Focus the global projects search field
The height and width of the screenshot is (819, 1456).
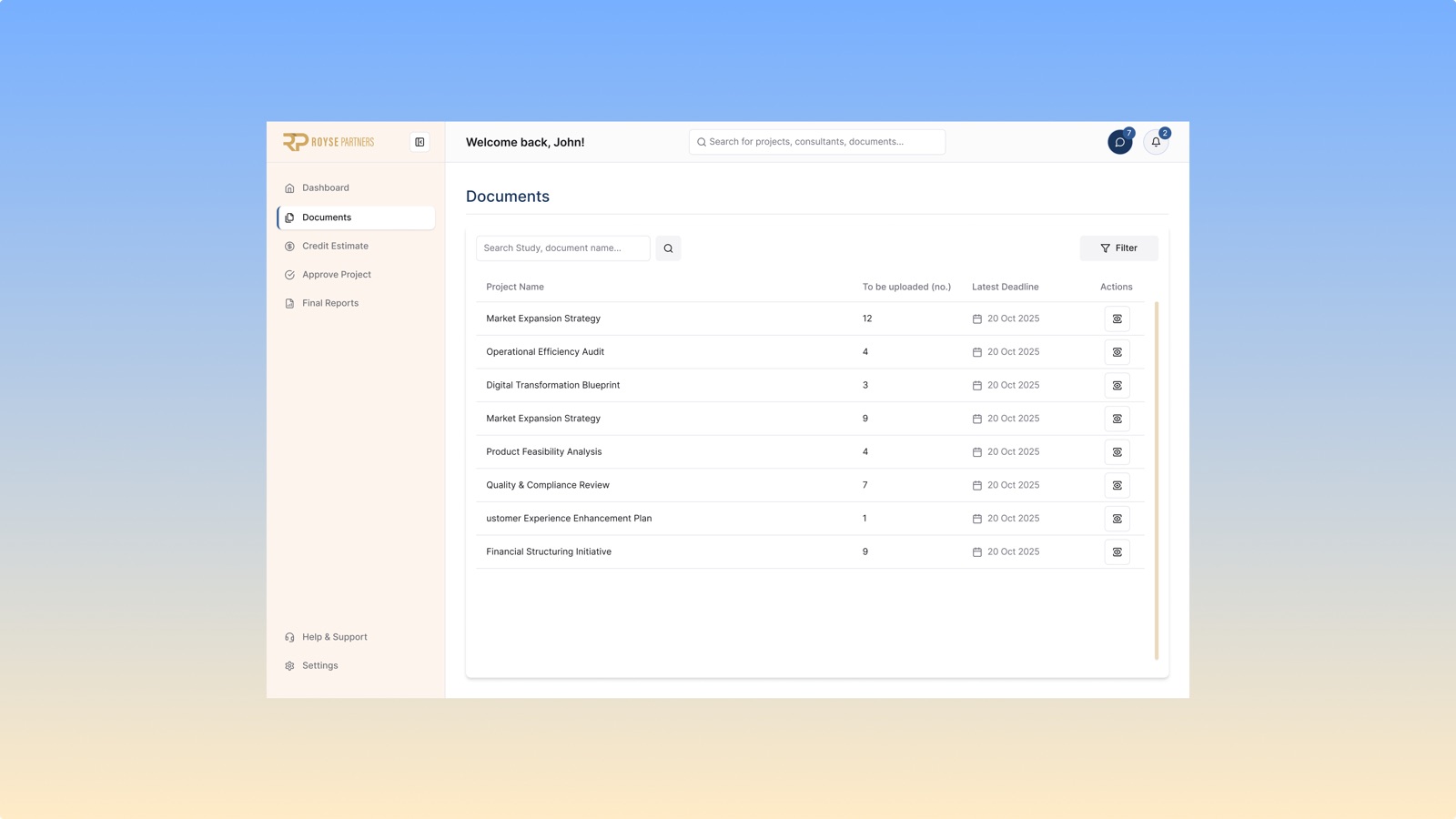[817, 142]
